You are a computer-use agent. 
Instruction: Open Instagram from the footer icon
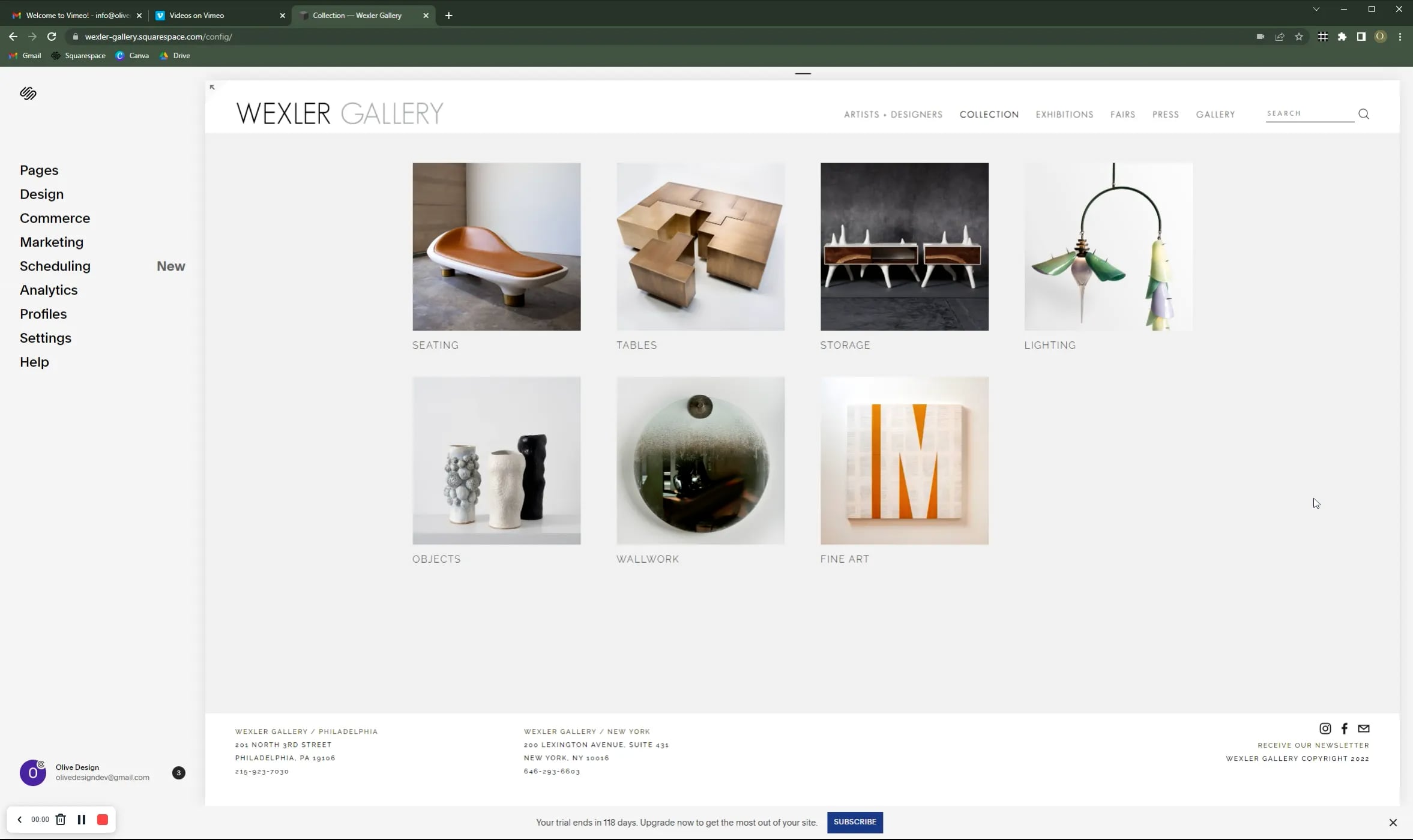point(1325,728)
